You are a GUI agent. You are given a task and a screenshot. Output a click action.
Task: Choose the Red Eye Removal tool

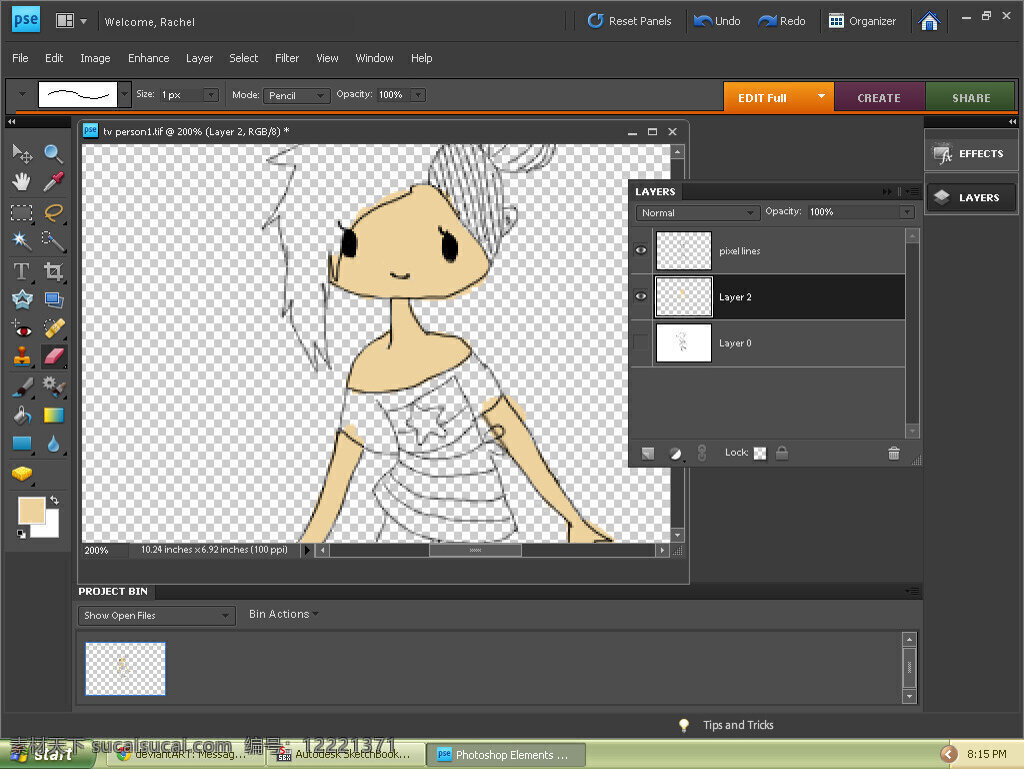(x=22, y=328)
